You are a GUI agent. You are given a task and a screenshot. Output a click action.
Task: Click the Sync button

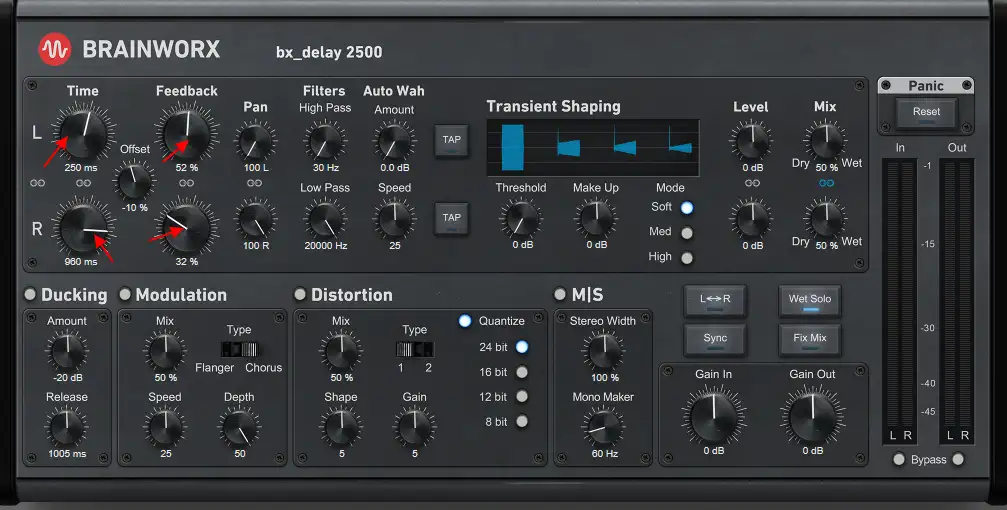point(715,340)
